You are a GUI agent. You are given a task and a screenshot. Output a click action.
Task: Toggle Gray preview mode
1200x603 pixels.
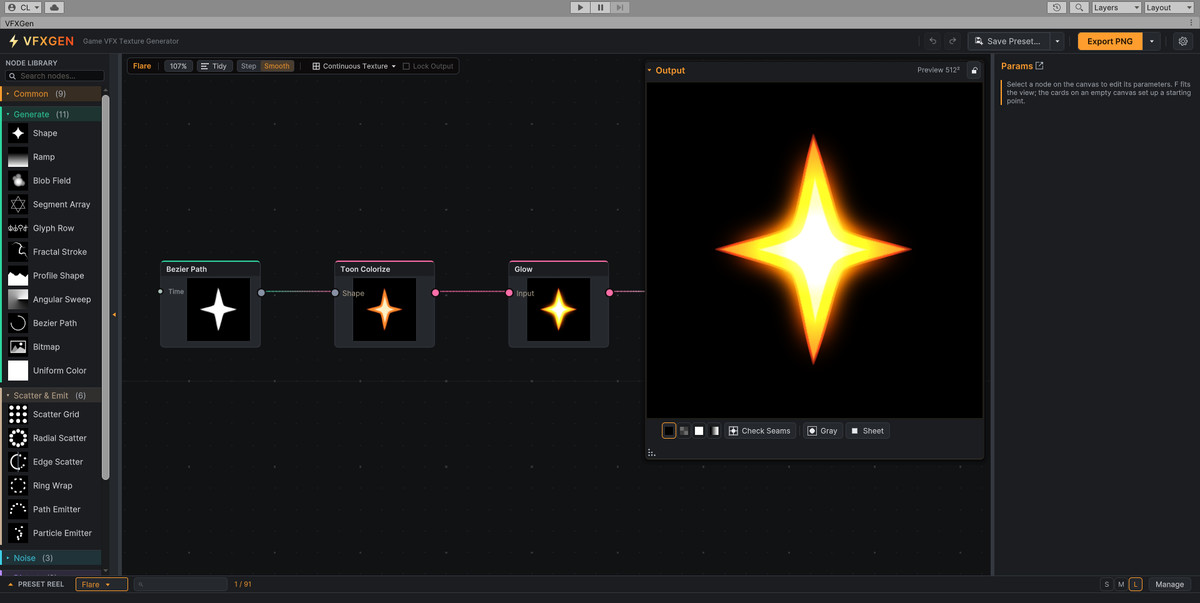(822, 431)
